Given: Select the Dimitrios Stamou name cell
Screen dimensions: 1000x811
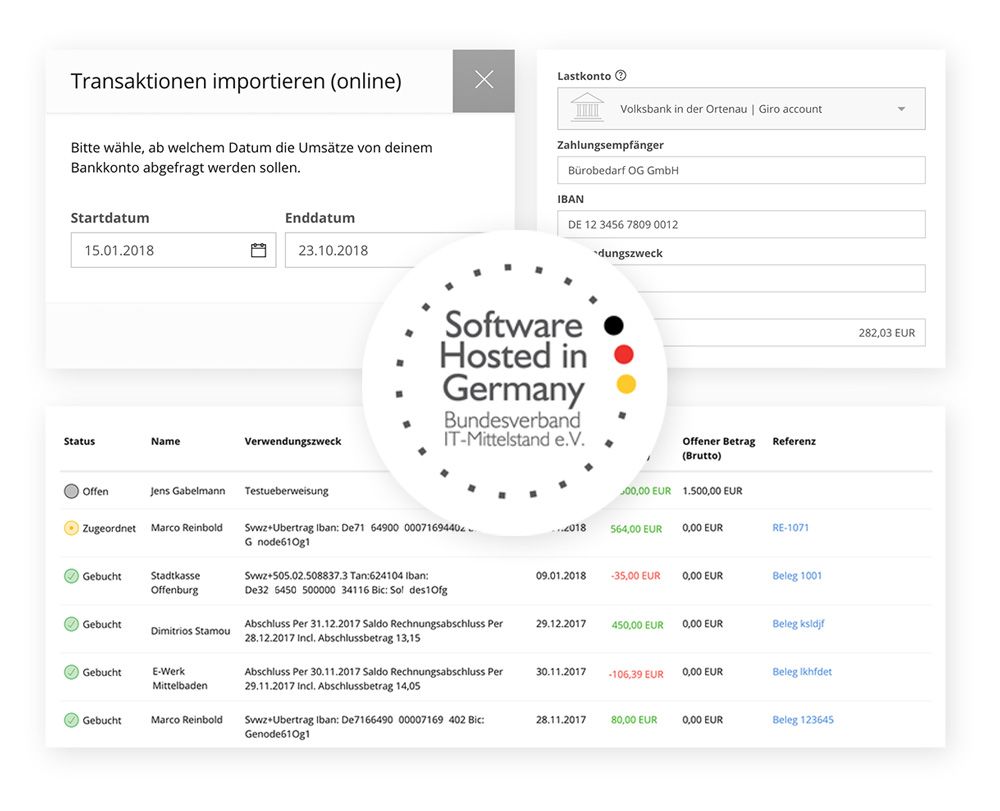Looking at the screenshot, I should (190, 631).
